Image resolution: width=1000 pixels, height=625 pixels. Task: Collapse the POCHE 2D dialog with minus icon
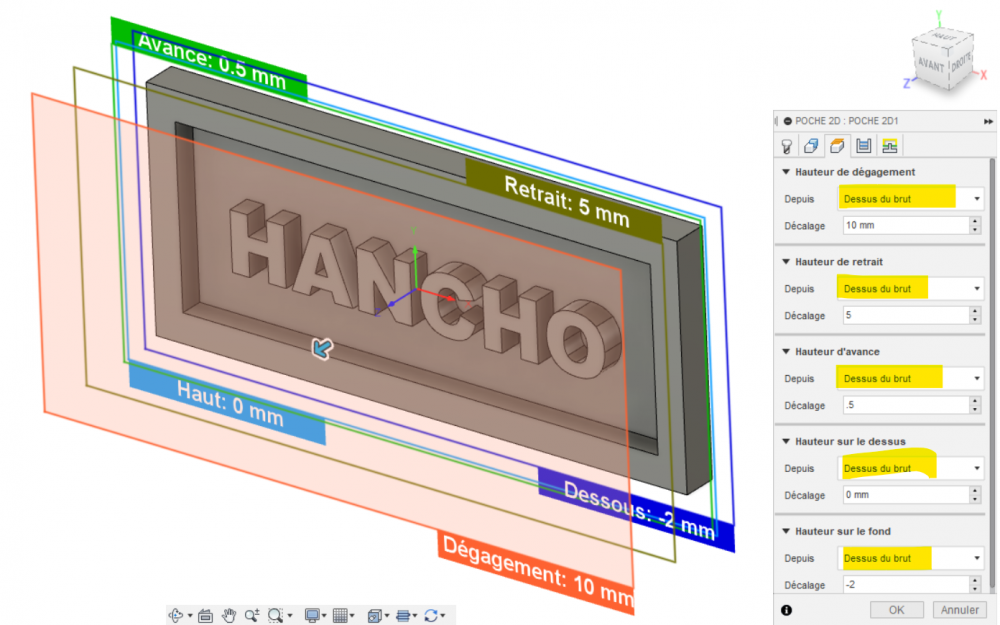(x=788, y=121)
